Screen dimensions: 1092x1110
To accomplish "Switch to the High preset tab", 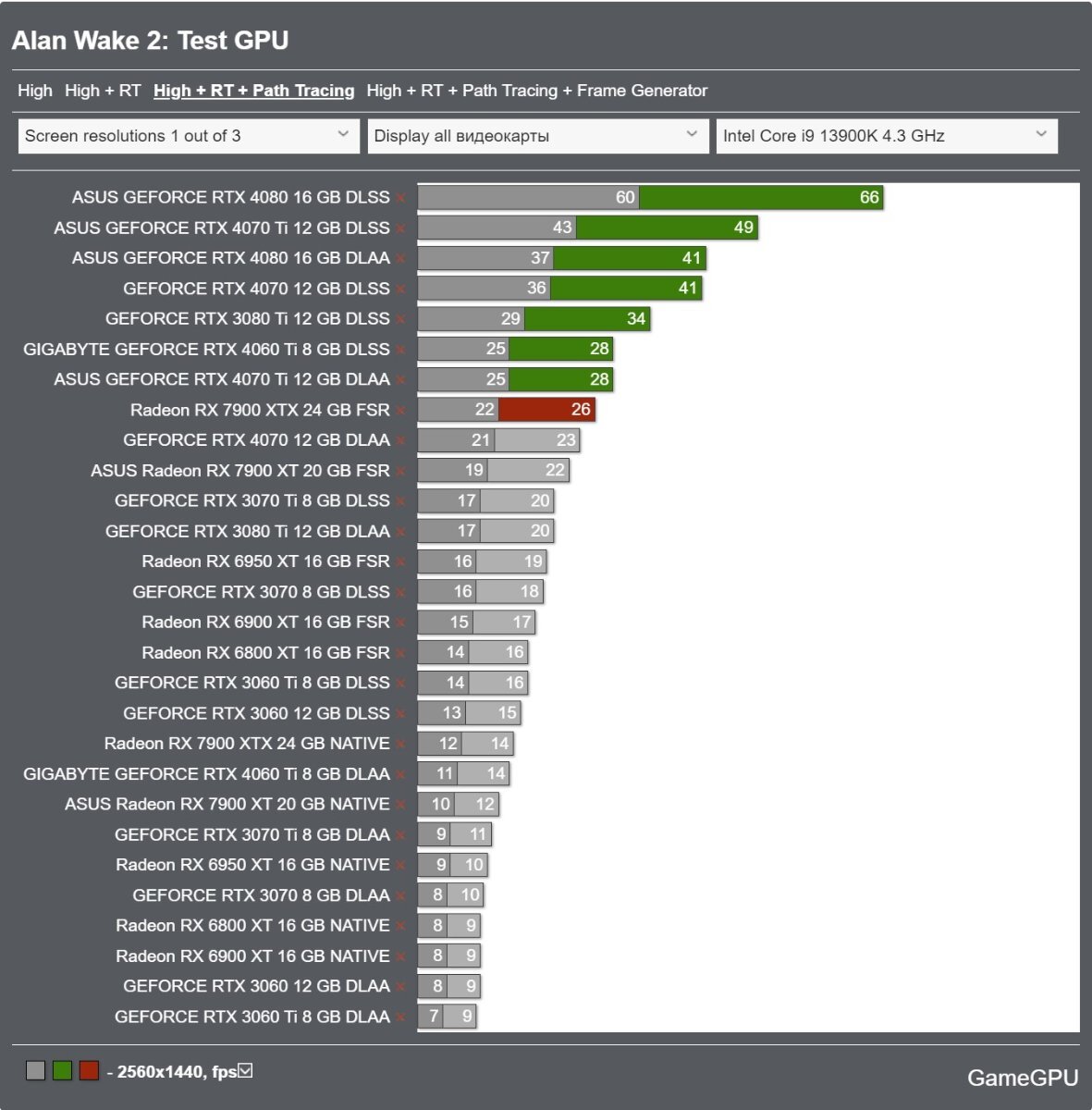I will pos(35,91).
